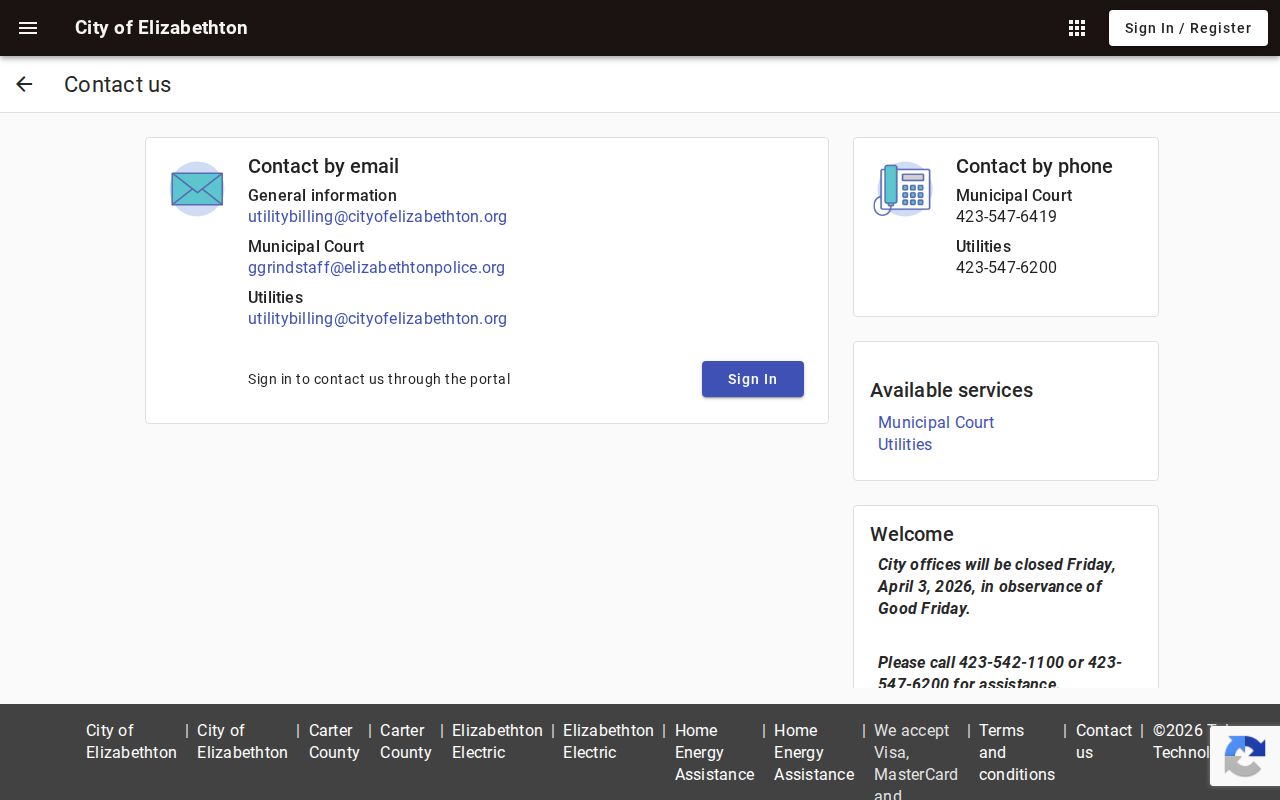Click the Contact by phone heading
This screenshot has height=800, width=1280.
point(1034,166)
